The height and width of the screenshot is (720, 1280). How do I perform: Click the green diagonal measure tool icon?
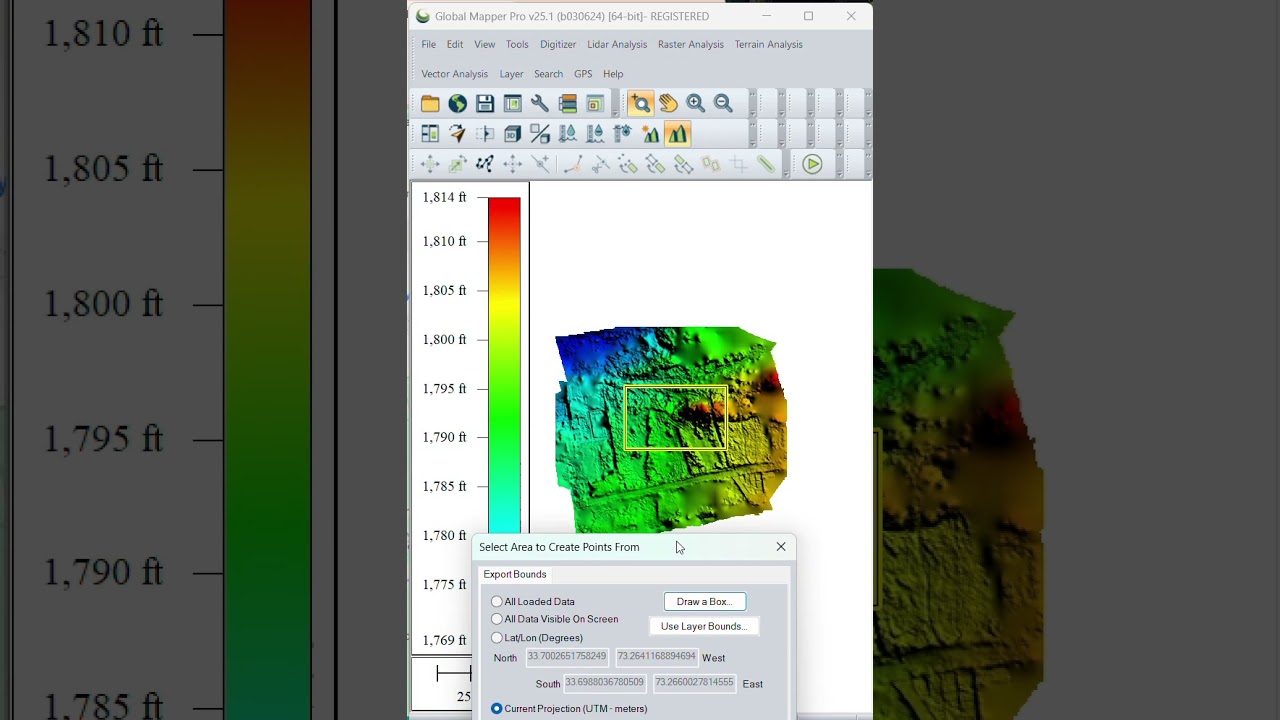(x=766, y=164)
